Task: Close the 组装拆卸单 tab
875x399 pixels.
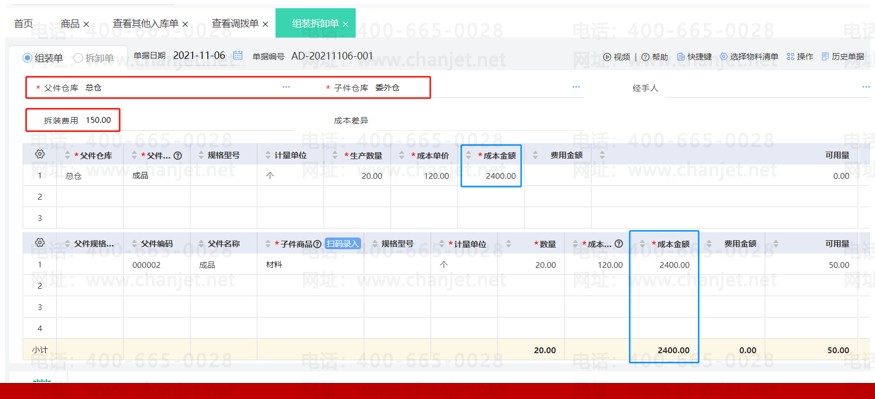Action: (x=345, y=25)
